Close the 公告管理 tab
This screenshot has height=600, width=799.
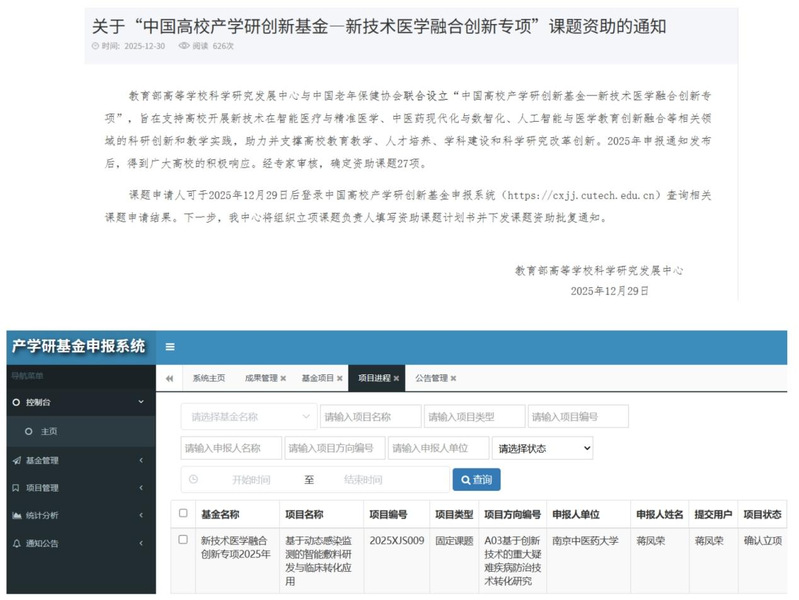point(453,378)
